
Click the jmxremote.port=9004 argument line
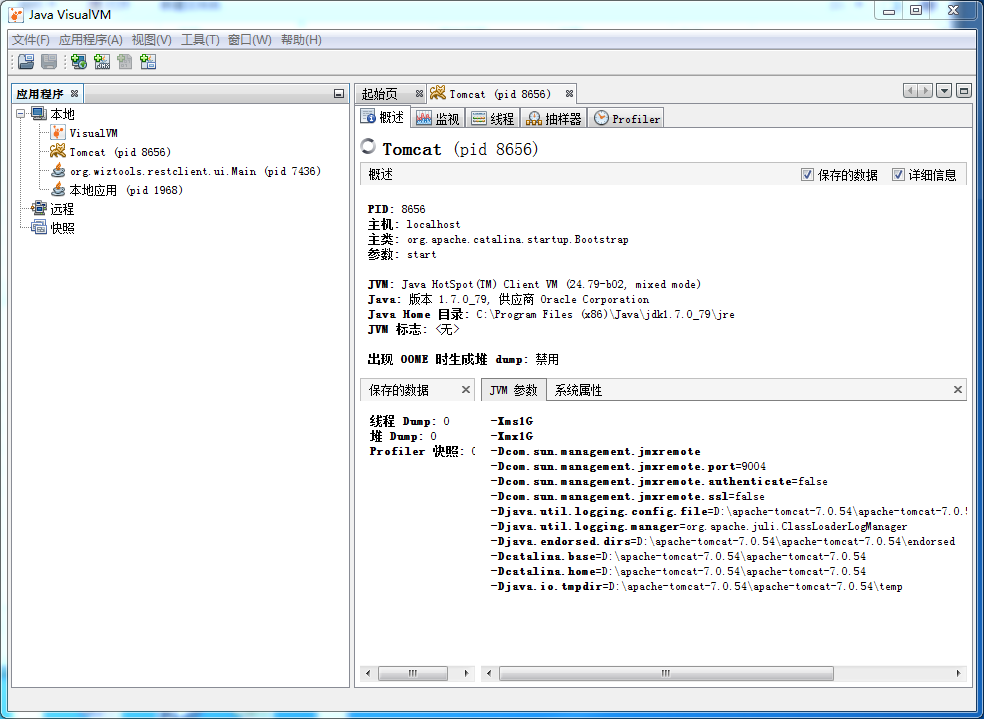tap(628, 466)
